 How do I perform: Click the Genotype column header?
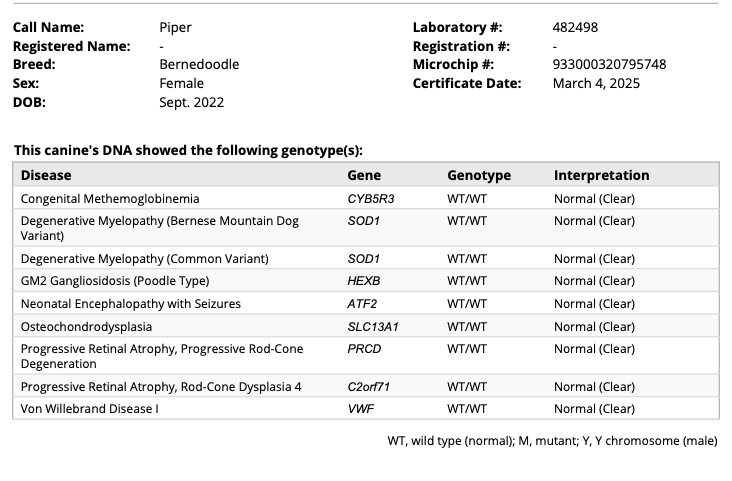(478, 175)
